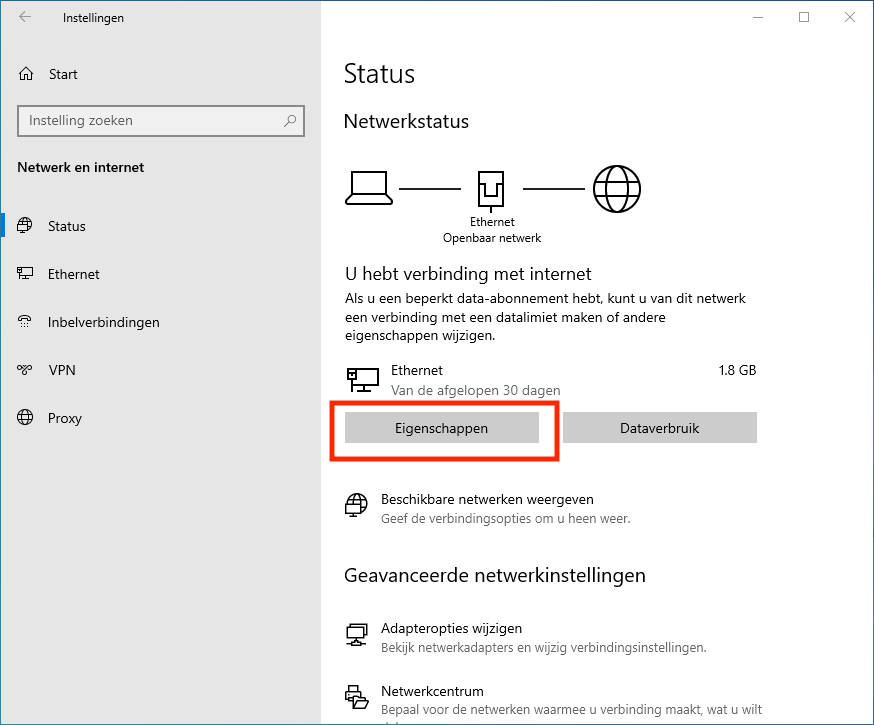Click the Inbelverbindingen dial-up icon
Screen dimensions: 874x725
click(x=26, y=322)
